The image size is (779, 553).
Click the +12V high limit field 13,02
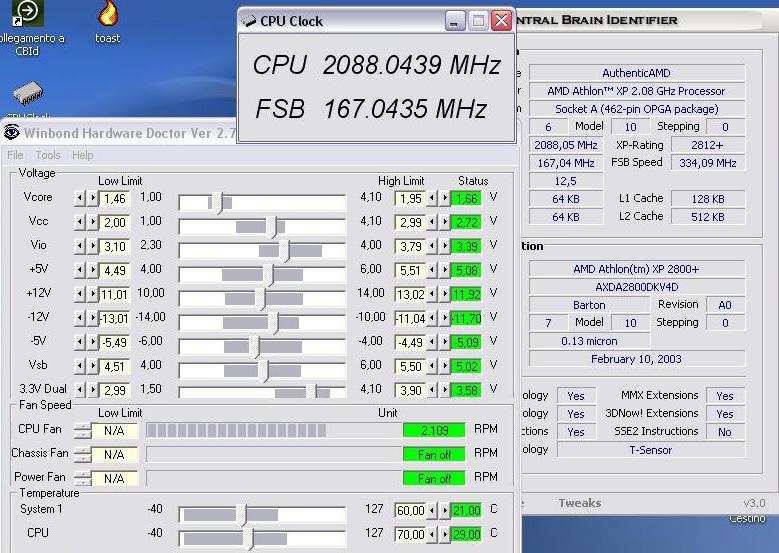410,294
